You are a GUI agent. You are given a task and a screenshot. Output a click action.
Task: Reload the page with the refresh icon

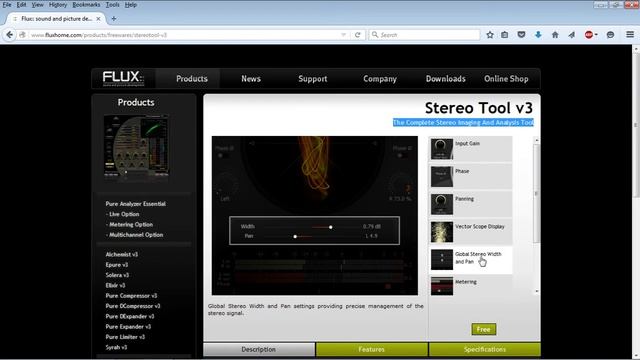click(358, 35)
